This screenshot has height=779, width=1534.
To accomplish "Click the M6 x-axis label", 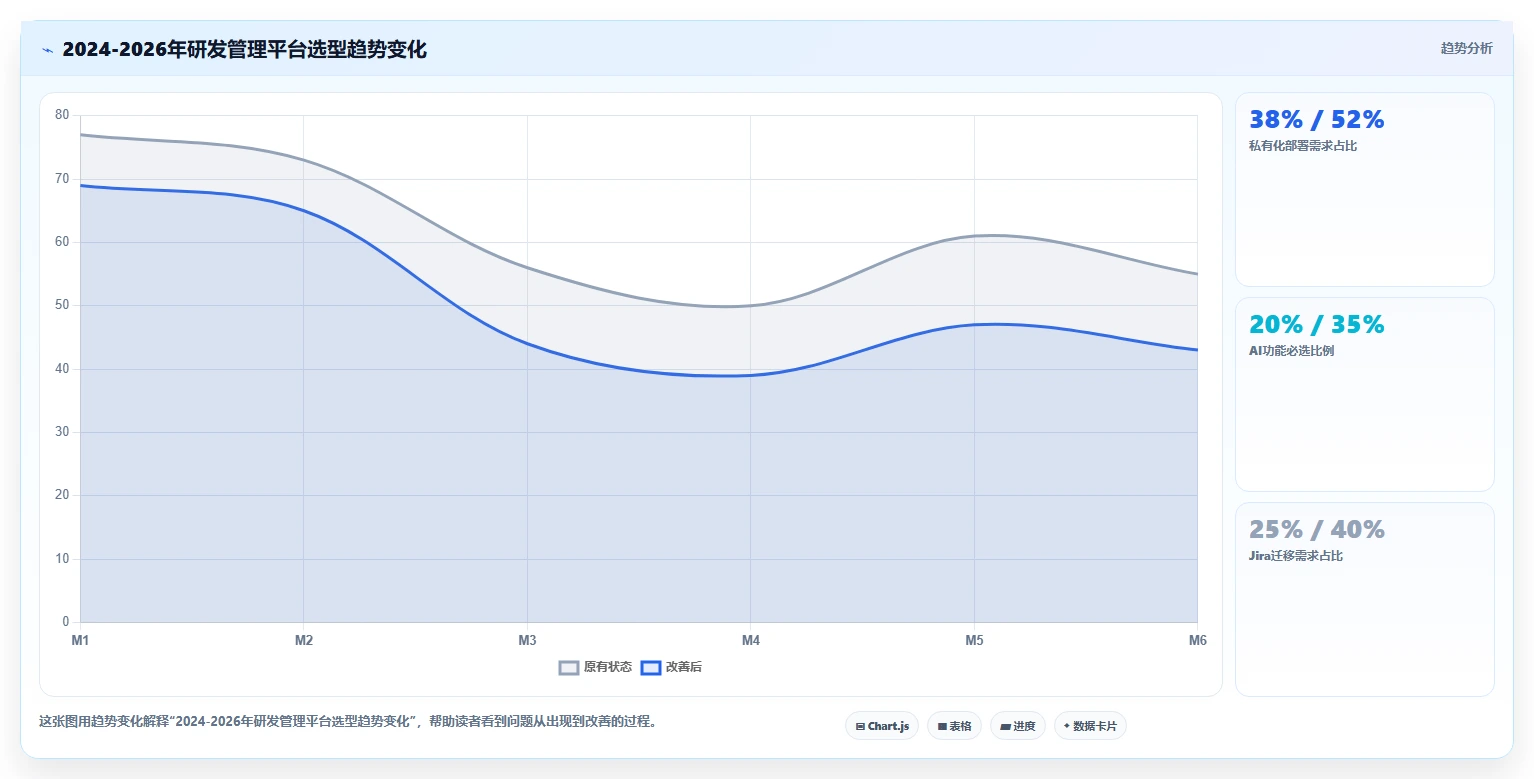I will [x=1197, y=641].
